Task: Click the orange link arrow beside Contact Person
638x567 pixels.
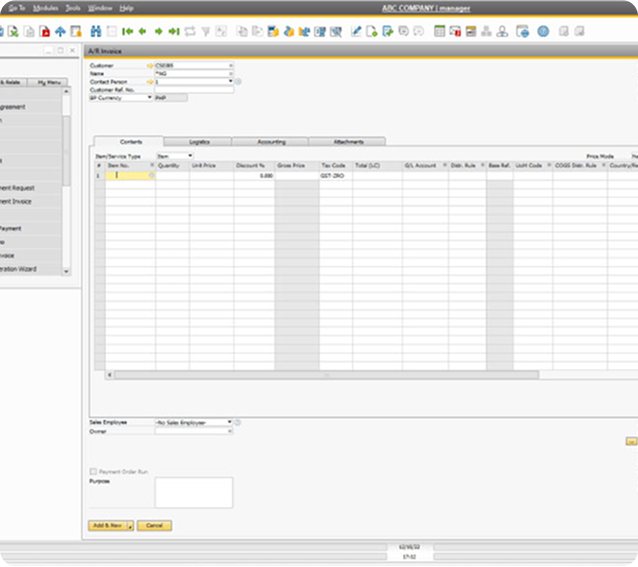Action: coord(150,81)
